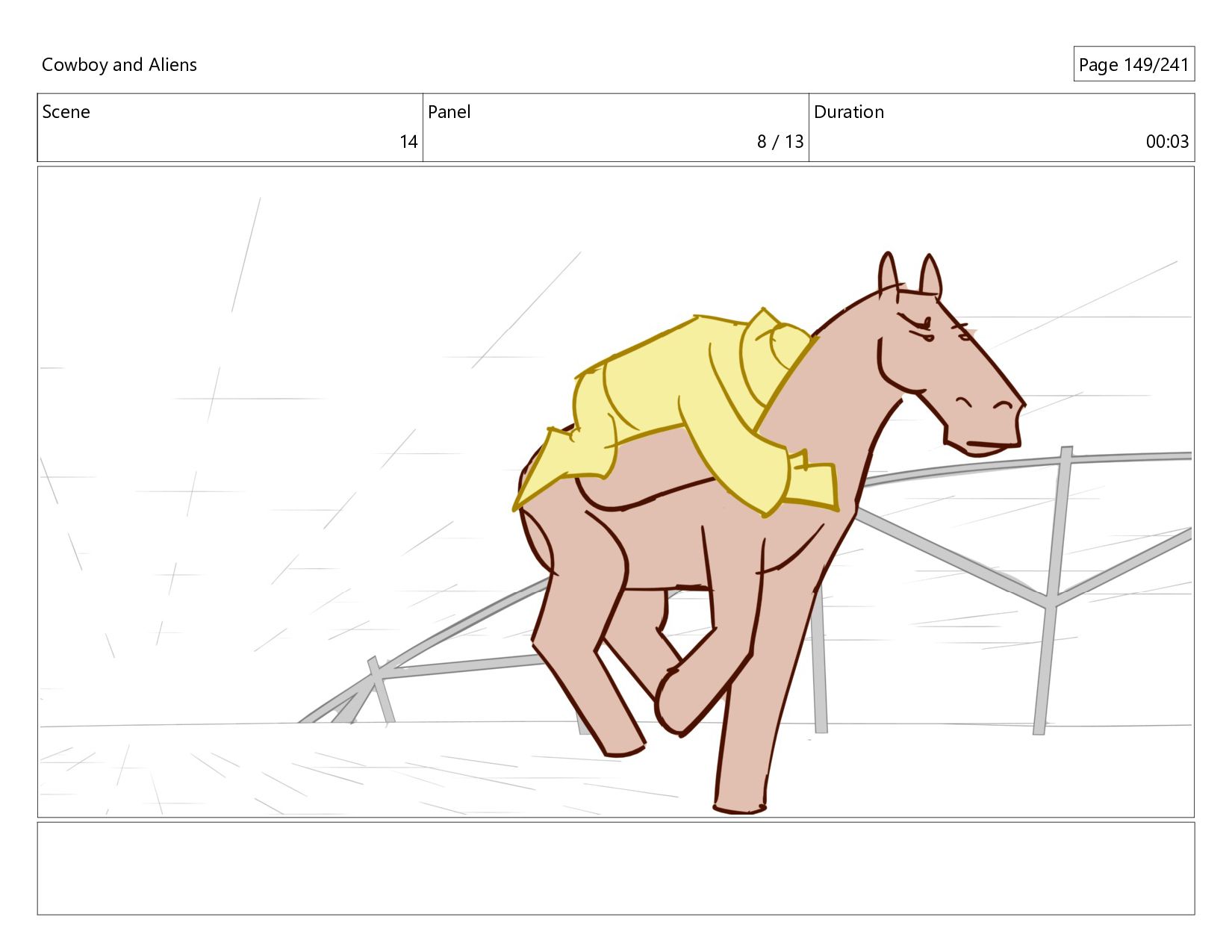Click the 'Scene' header label
This screenshot has width=1232, height=952.
click(66, 112)
